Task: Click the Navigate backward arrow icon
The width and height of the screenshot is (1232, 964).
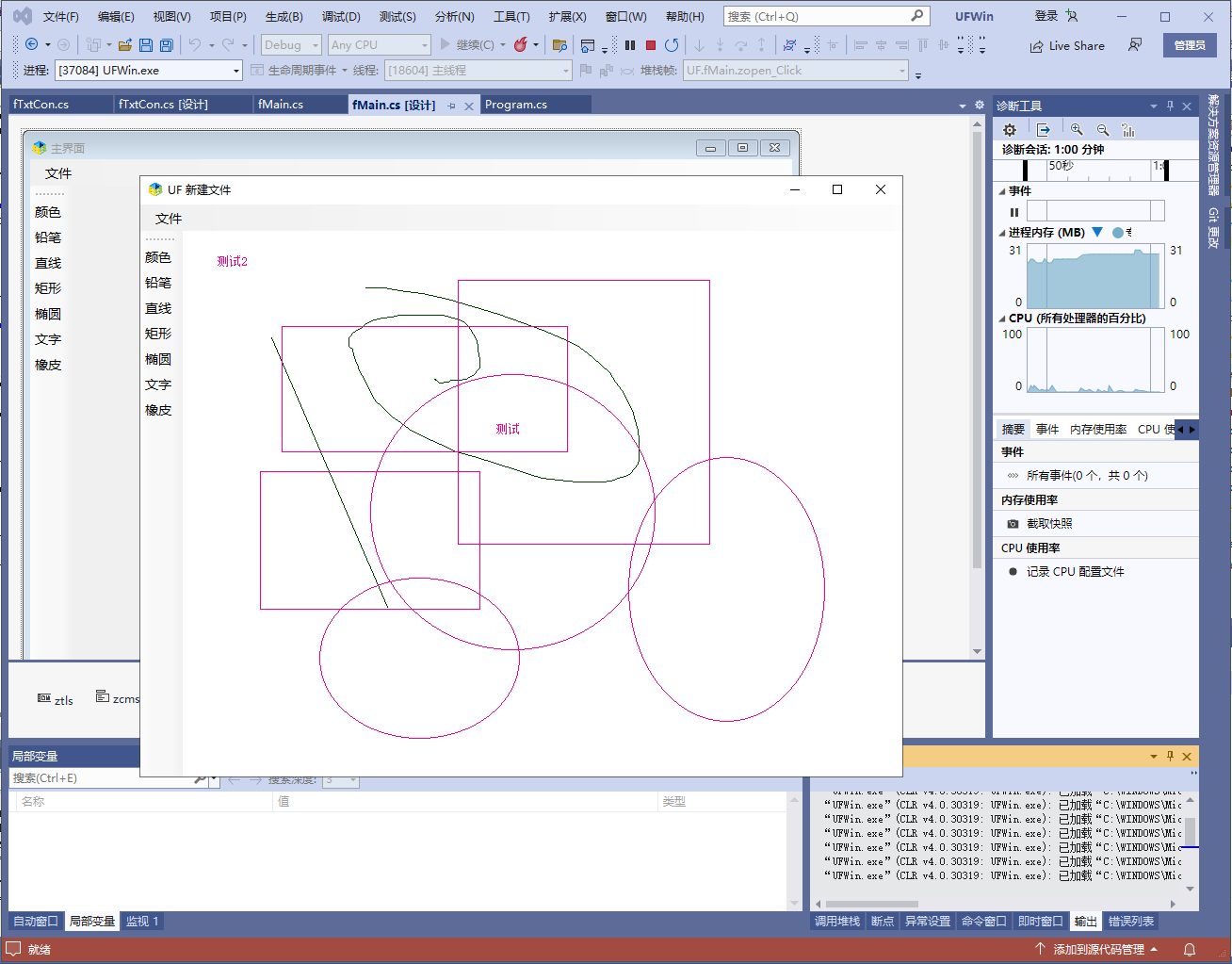Action: [31, 44]
